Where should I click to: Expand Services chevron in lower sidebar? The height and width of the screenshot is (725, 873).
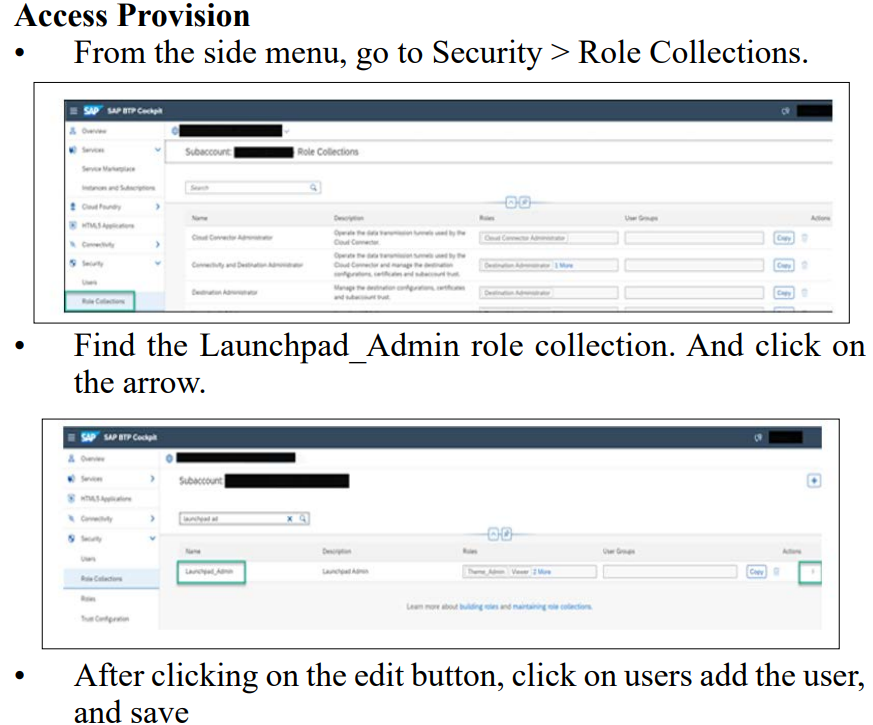click(x=152, y=479)
